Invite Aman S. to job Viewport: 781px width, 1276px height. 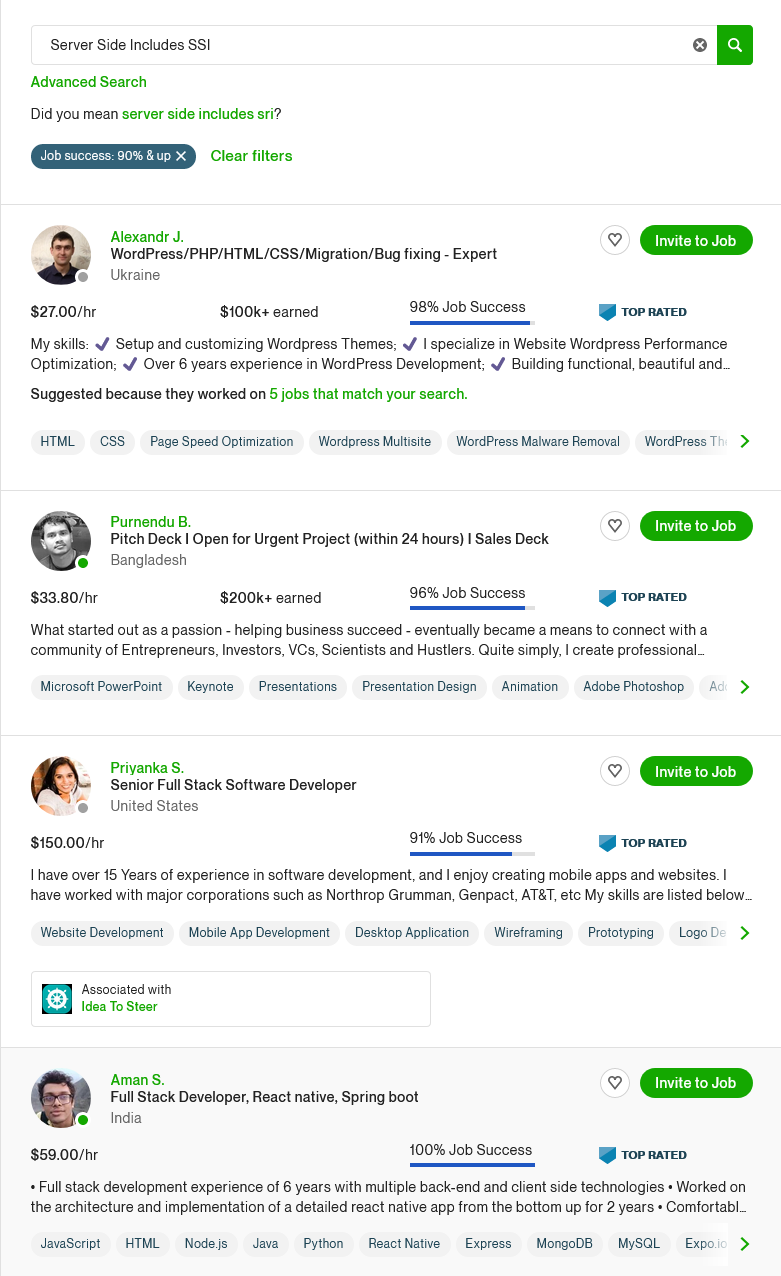tap(695, 1082)
